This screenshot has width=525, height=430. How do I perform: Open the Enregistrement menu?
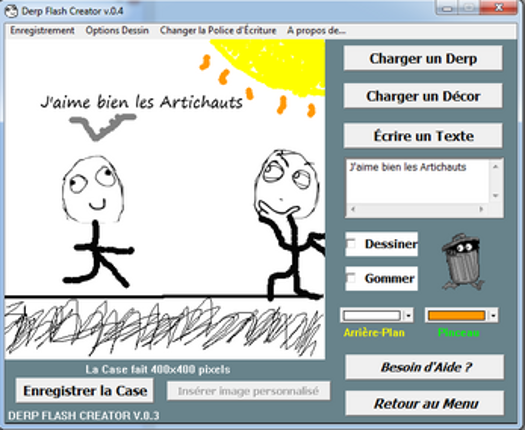pyautogui.click(x=42, y=30)
